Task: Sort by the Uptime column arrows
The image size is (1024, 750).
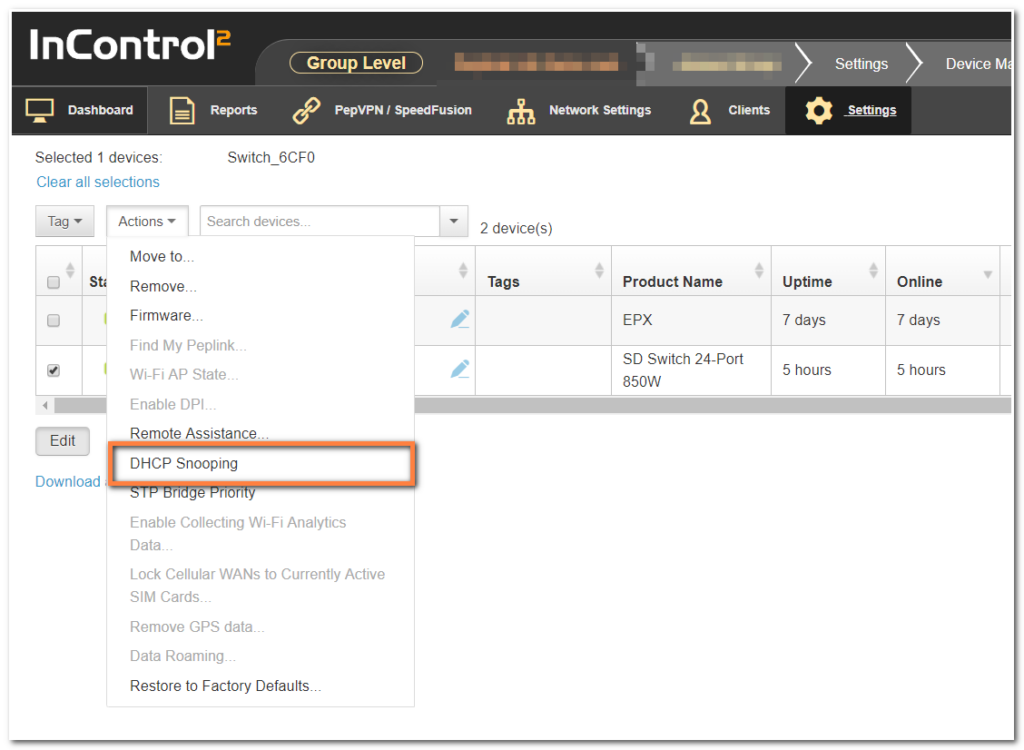Action: pyautogui.click(x=873, y=270)
